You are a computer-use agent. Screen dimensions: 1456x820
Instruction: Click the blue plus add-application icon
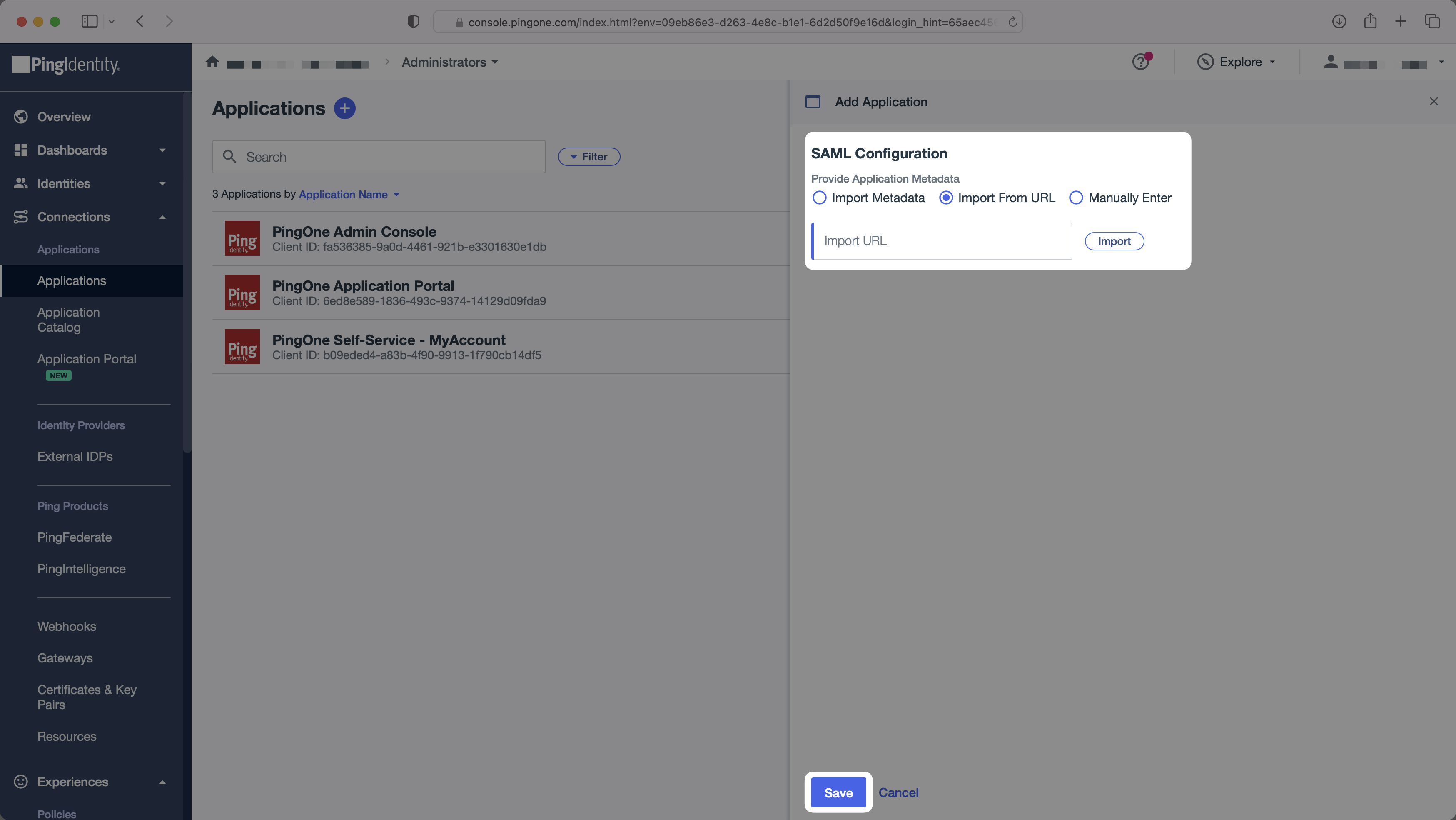tap(344, 108)
